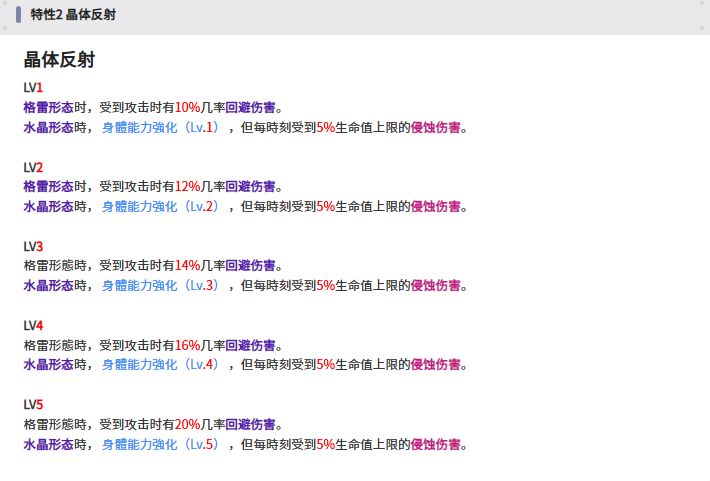Viewport: 710px width, 481px height.
Task: Click the 5% value in the Lv.1 line
Action: 326,127
